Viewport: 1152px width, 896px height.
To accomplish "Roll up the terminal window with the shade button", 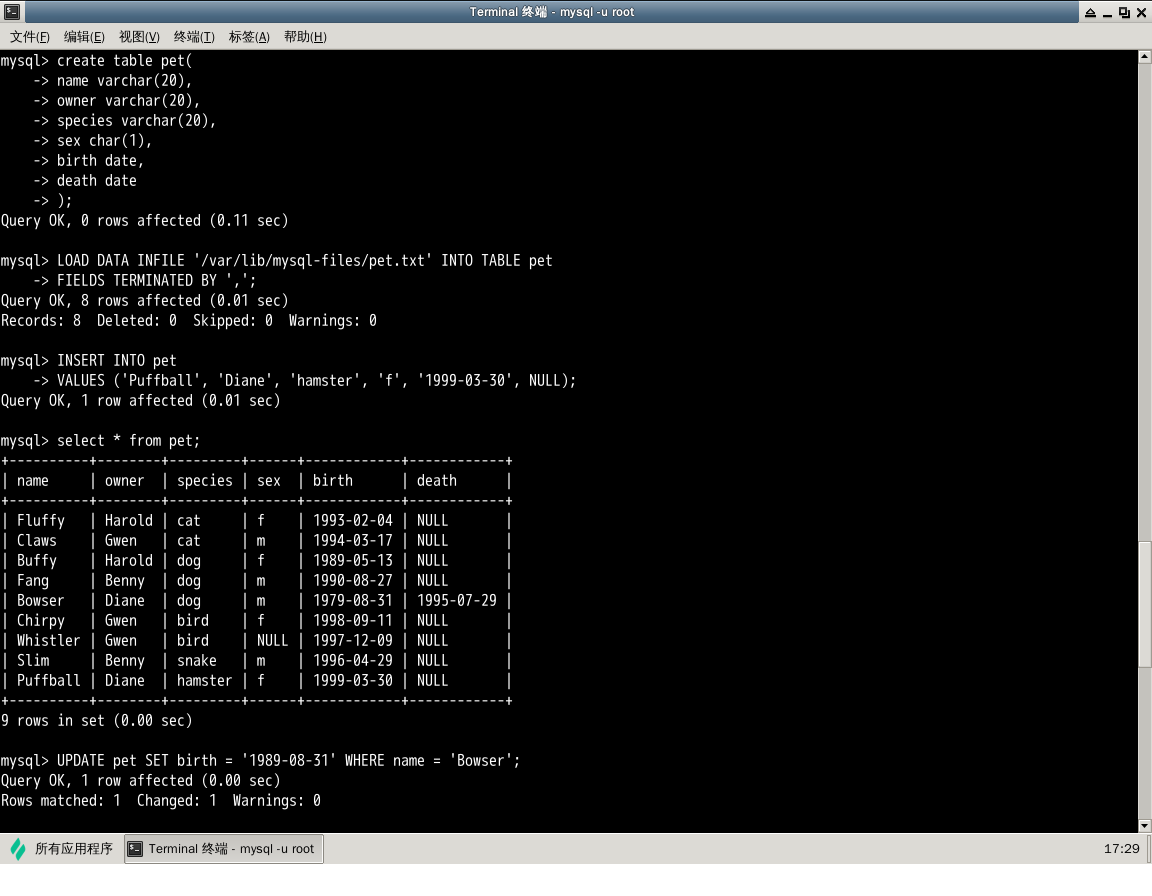I will tap(1089, 12).
